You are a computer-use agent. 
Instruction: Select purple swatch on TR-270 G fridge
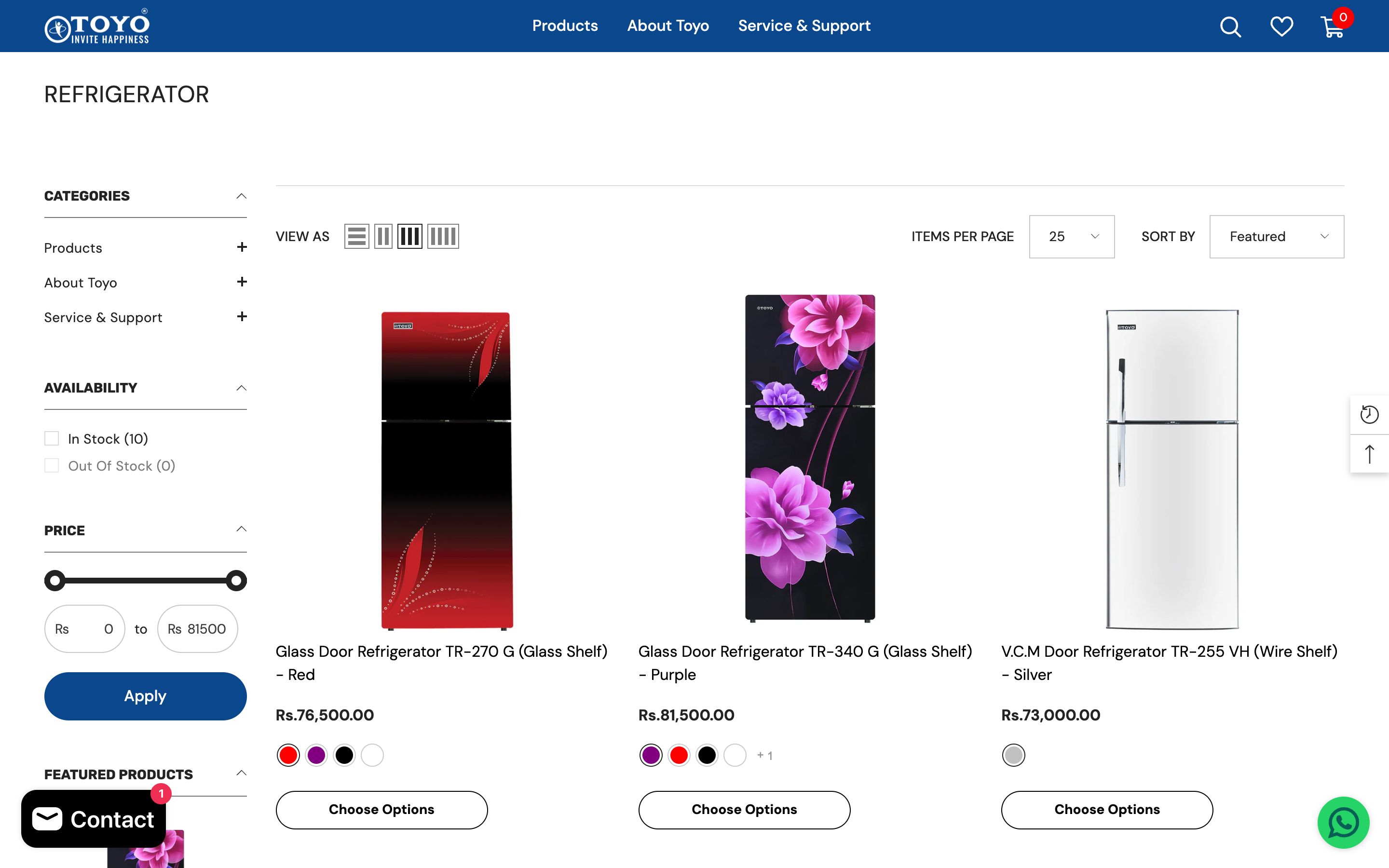(x=316, y=755)
